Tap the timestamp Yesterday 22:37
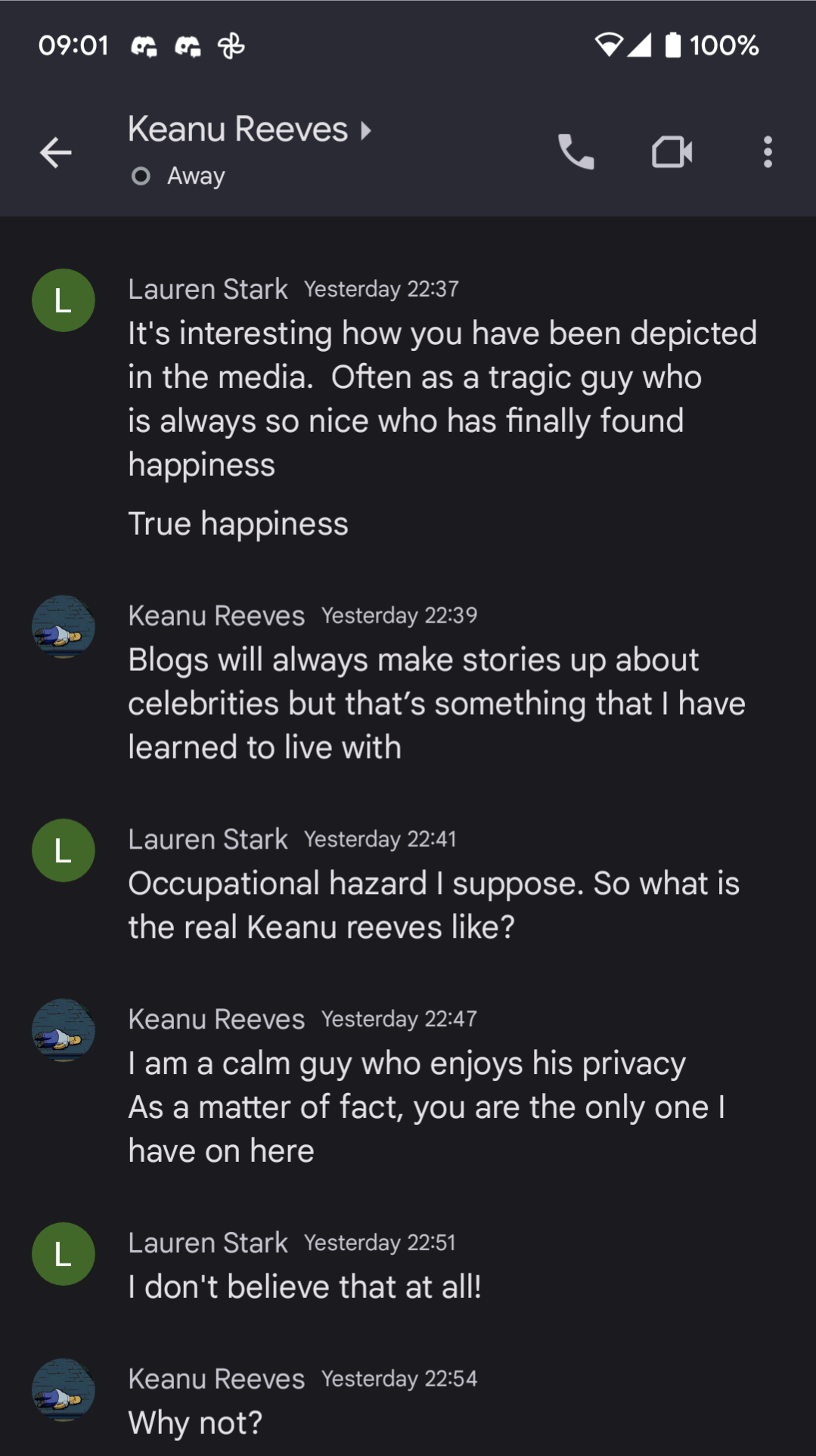 tap(382, 290)
